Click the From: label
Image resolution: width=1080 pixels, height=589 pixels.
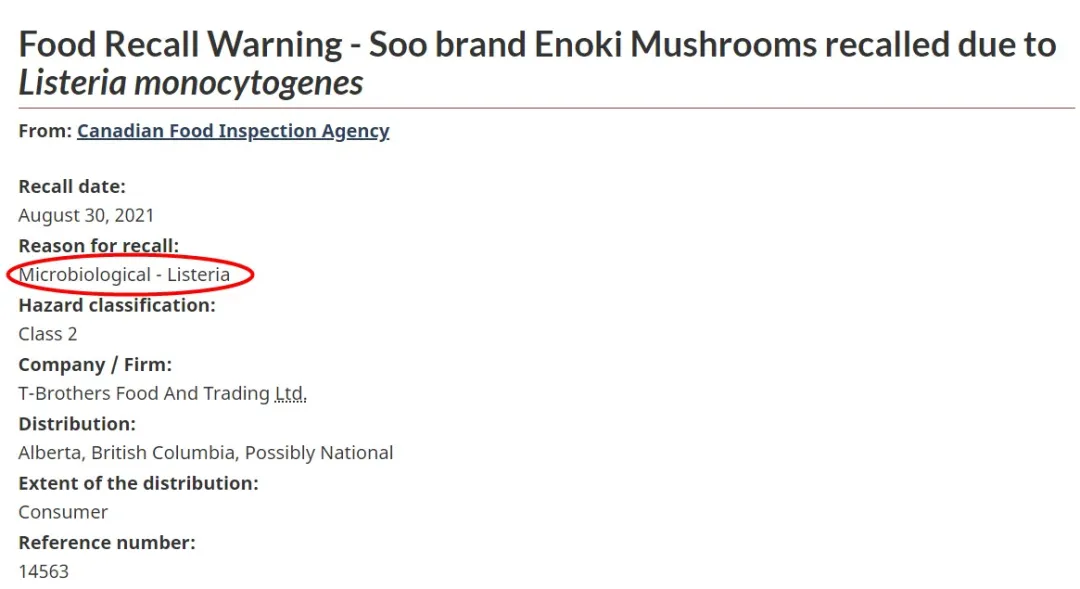tap(45, 131)
